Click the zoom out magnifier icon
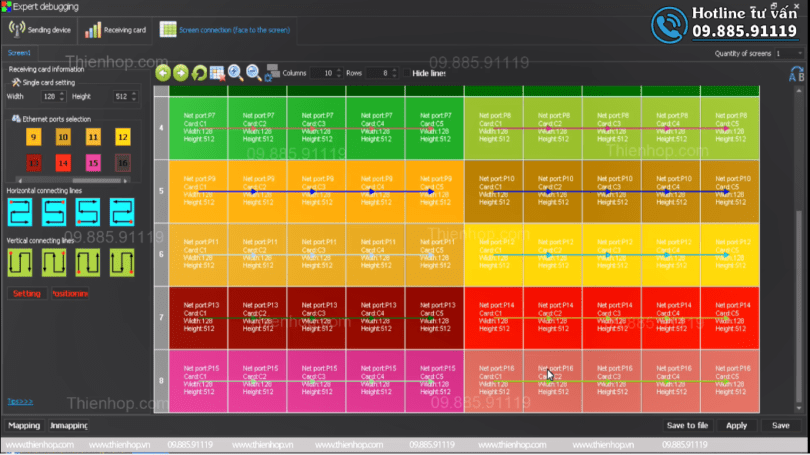The height and width of the screenshot is (455, 810). click(253, 72)
